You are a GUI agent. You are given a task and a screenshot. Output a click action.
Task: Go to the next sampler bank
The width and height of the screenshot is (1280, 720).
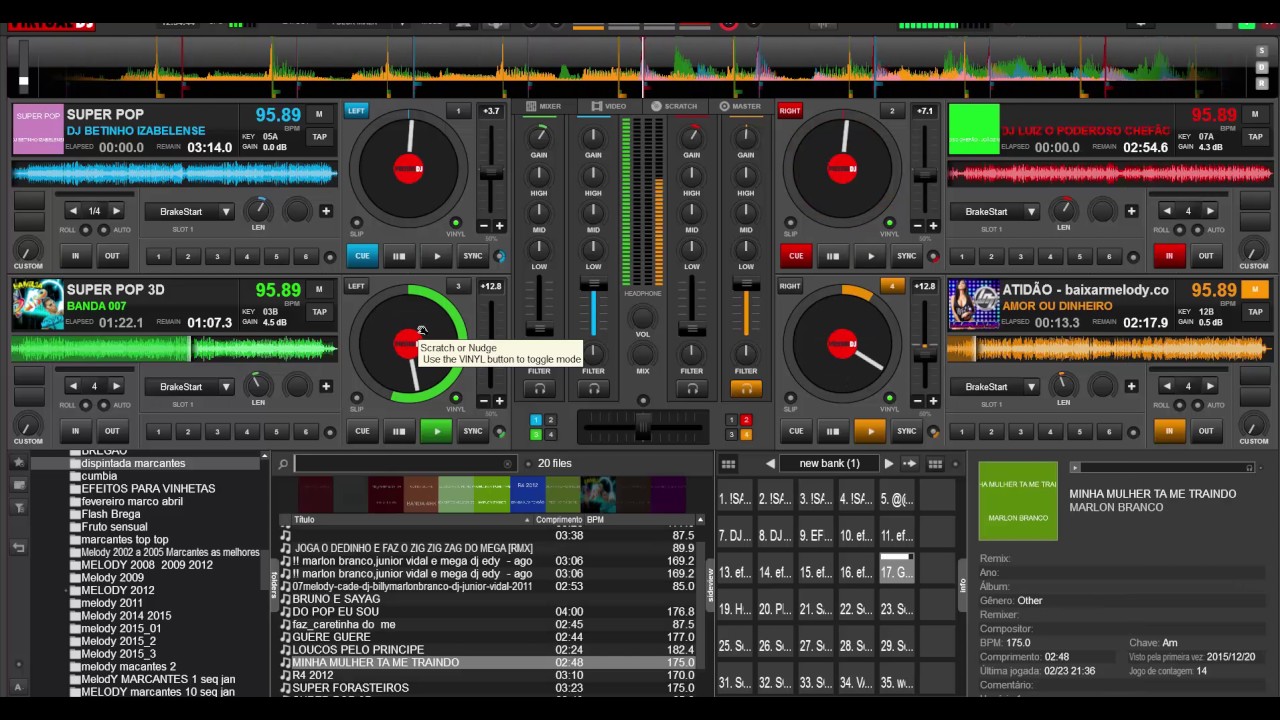tap(888, 464)
